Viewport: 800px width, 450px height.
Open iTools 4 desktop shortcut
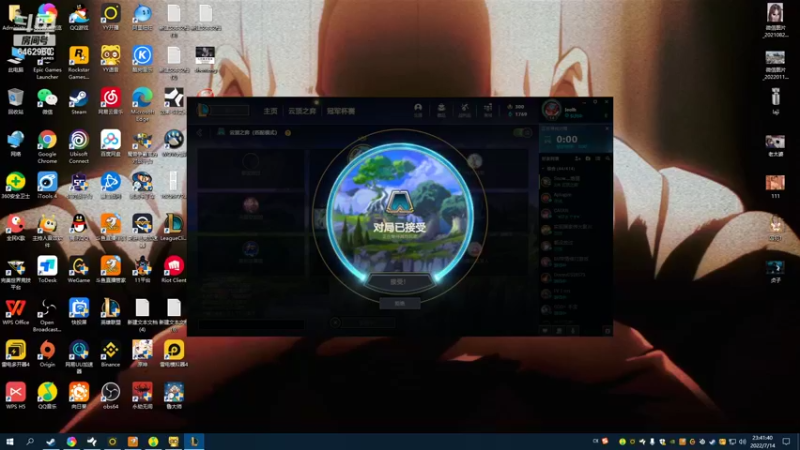47,186
